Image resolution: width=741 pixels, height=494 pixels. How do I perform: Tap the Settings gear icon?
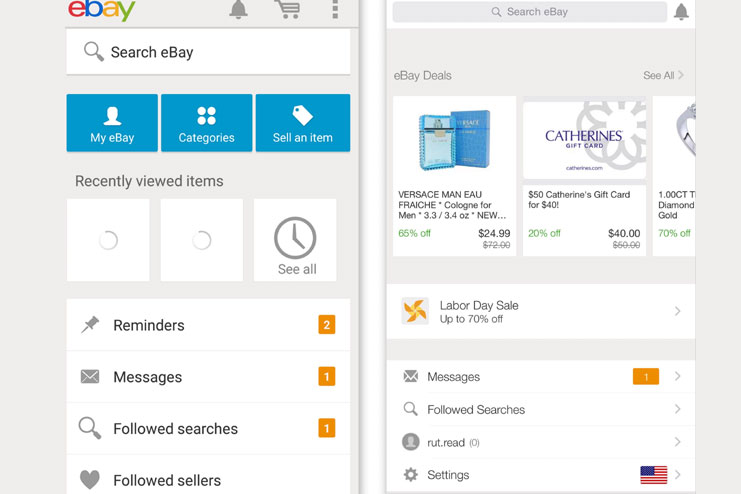pyautogui.click(x=411, y=475)
